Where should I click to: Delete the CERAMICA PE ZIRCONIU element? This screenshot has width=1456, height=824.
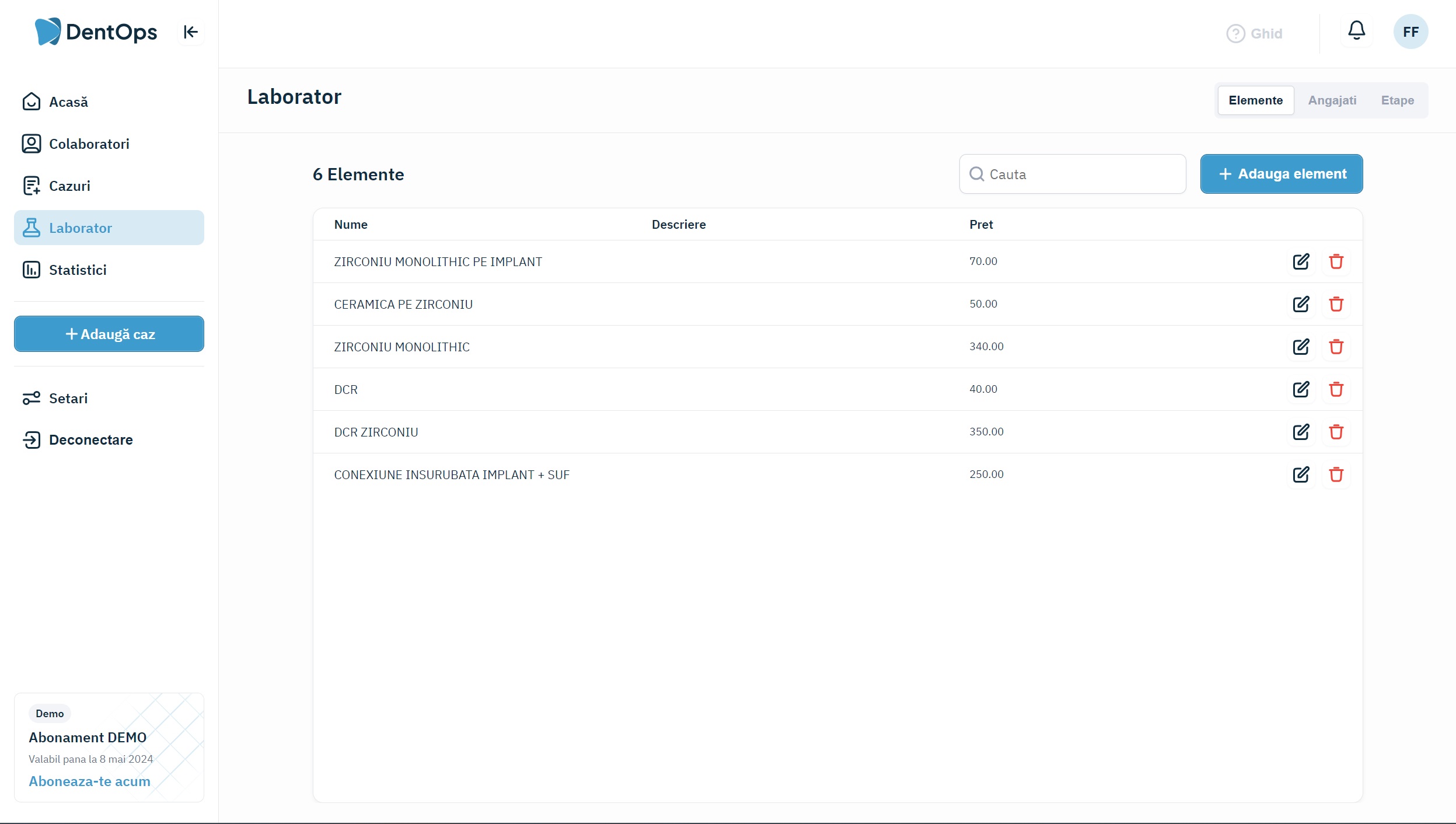tap(1336, 304)
